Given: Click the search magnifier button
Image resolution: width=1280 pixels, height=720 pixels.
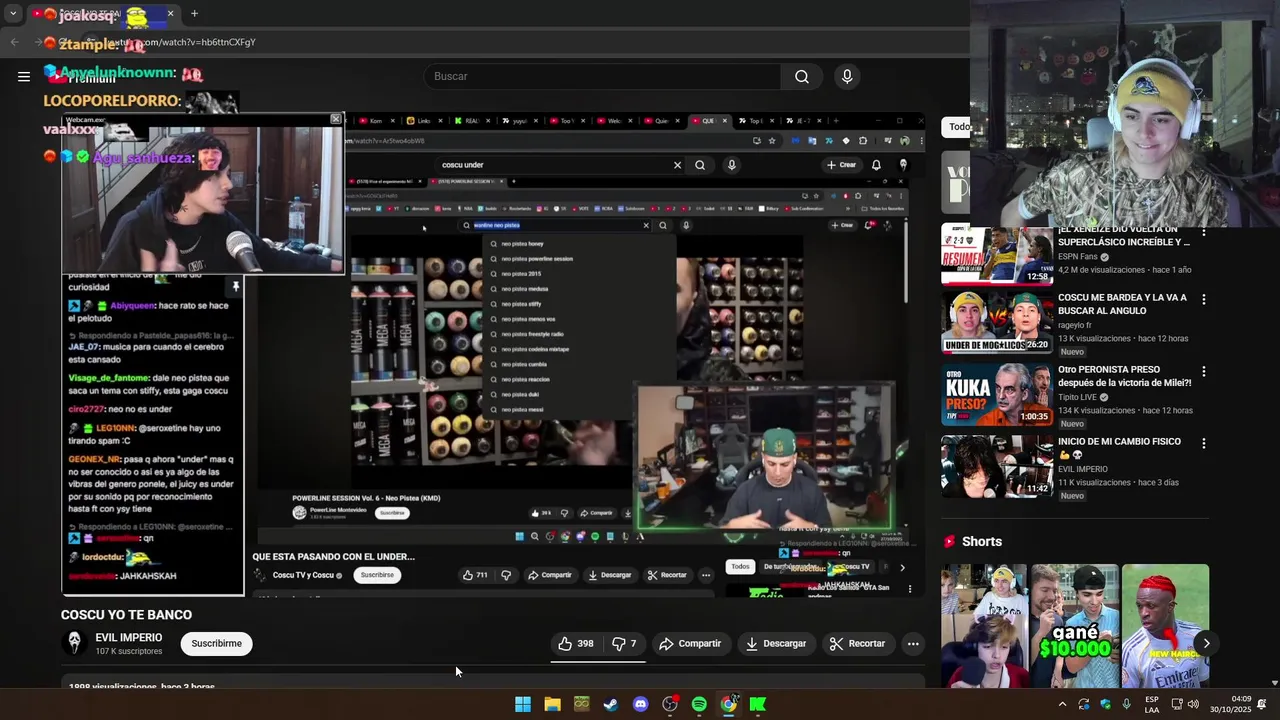Looking at the screenshot, I should click(x=802, y=76).
